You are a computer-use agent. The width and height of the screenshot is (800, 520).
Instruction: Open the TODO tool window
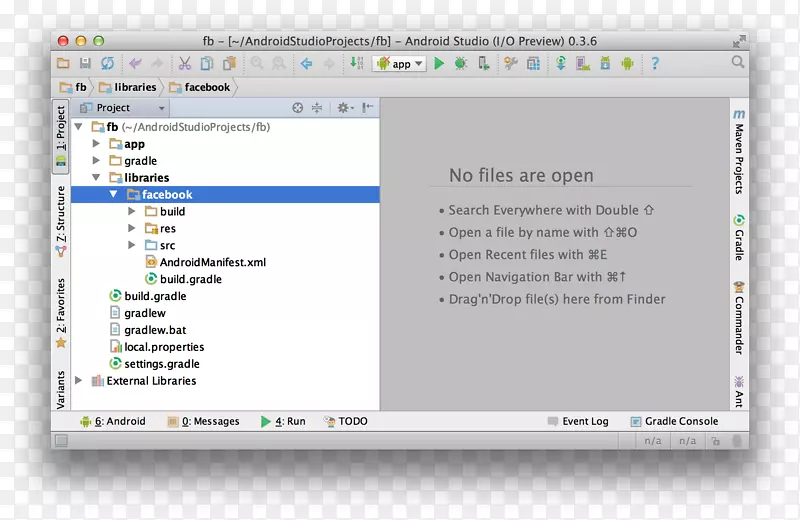click(345, 422)
